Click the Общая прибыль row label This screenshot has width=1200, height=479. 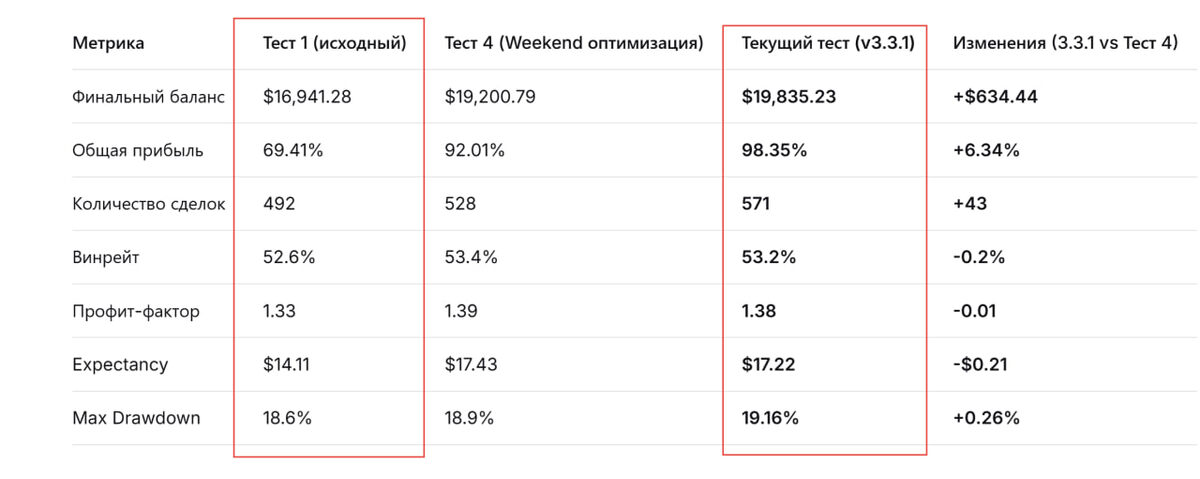(138, 151)
